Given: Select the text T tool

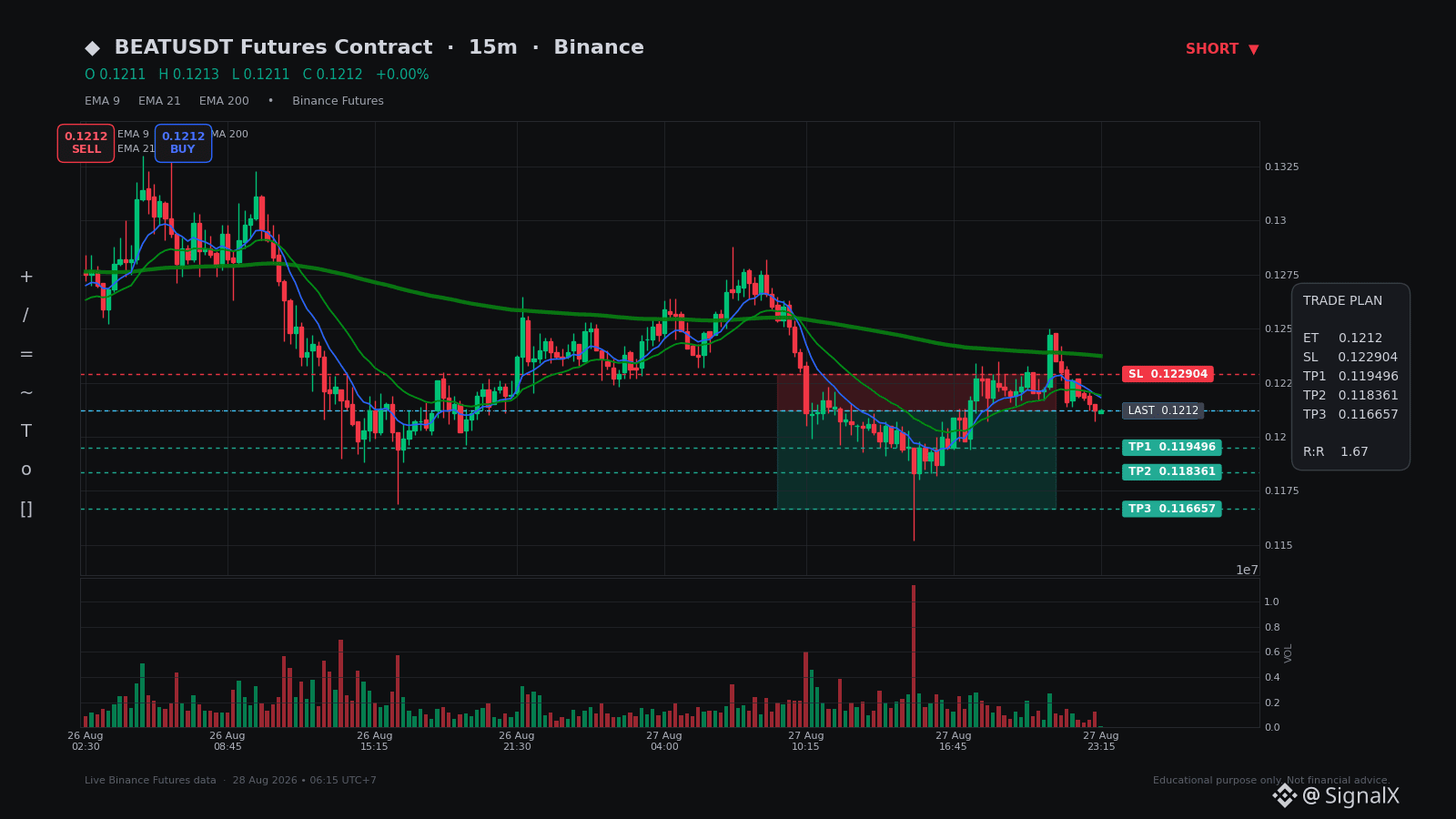Looking at the screenshot, I should (x=26, y=431).
